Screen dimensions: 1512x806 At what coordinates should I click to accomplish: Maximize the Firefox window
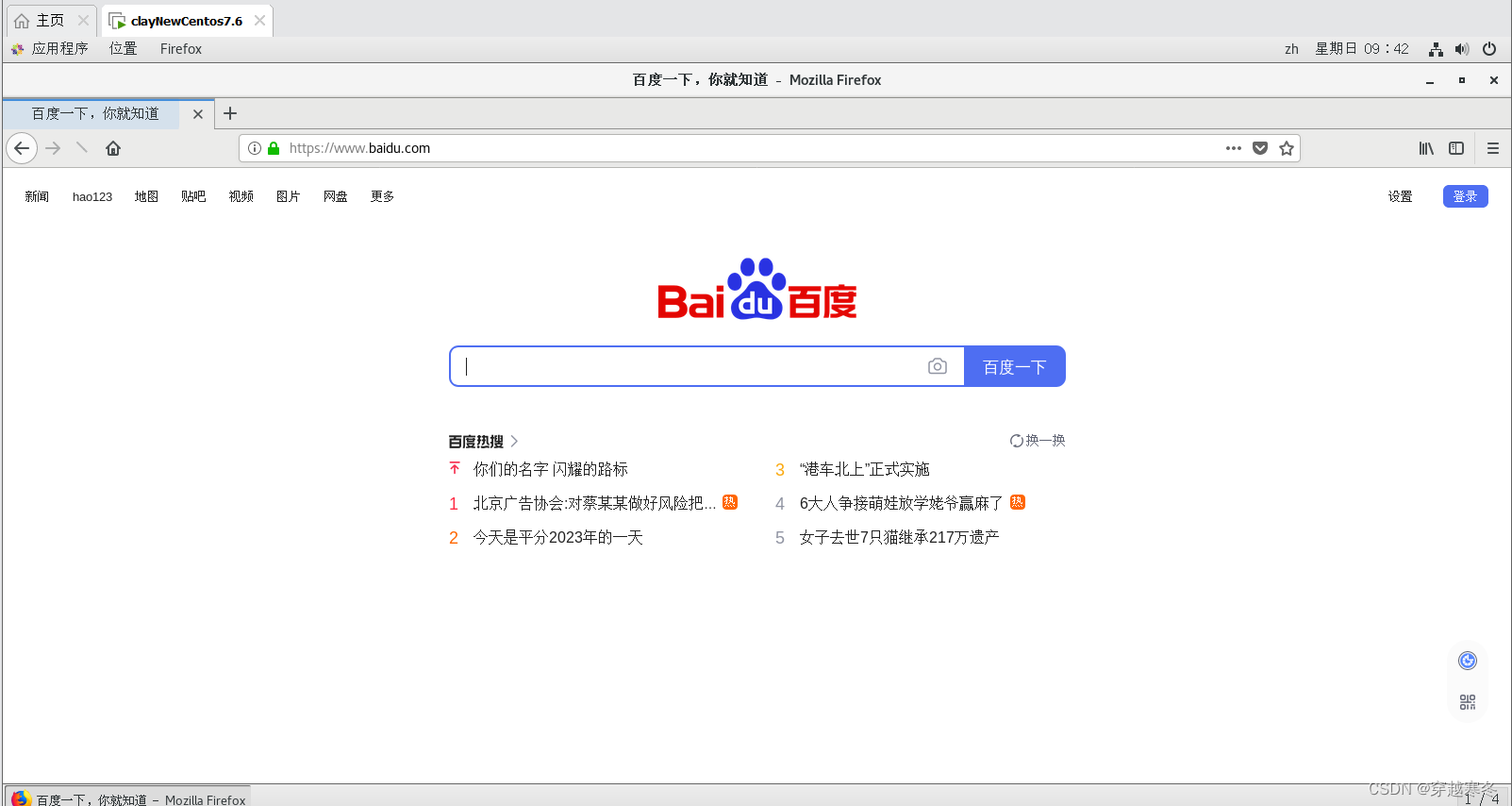[x=1462, y=80]
